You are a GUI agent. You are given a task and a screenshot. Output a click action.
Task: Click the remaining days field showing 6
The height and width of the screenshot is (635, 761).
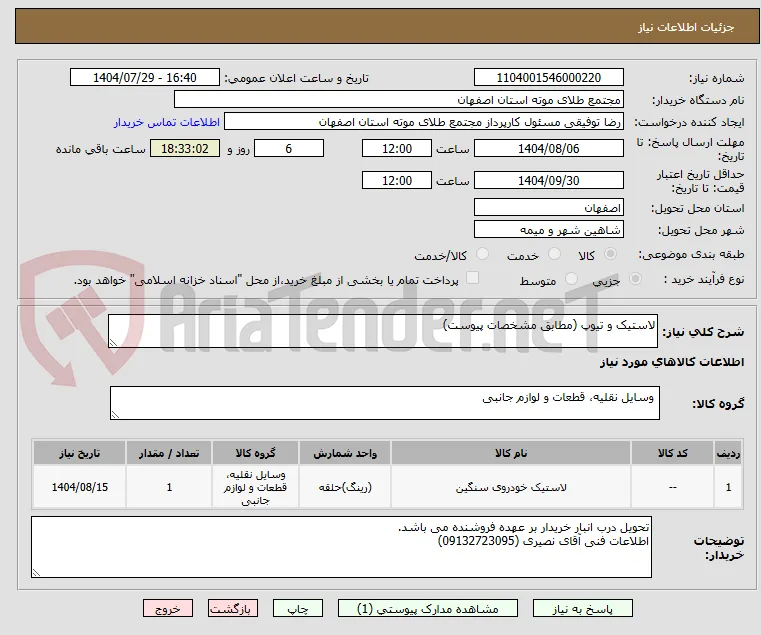(x=289, y=149)
